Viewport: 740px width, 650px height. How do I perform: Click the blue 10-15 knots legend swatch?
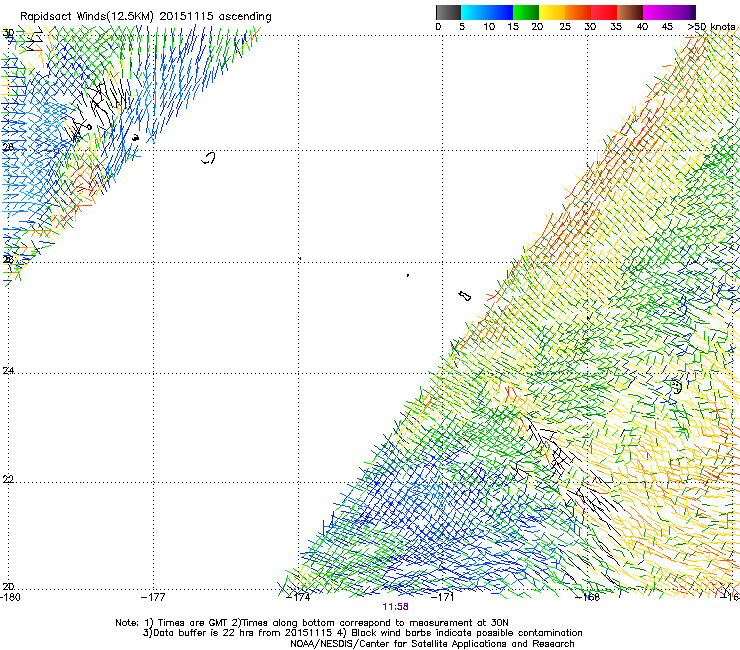coord(500,12)
